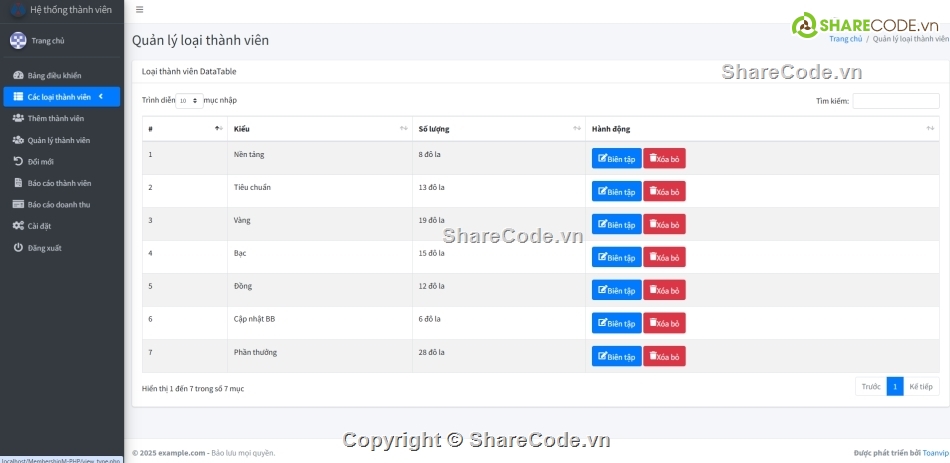This screenshot has width=950, height=463.
Task: Toggle the sidebar hamburger menu icon
Action: [139, 10]
